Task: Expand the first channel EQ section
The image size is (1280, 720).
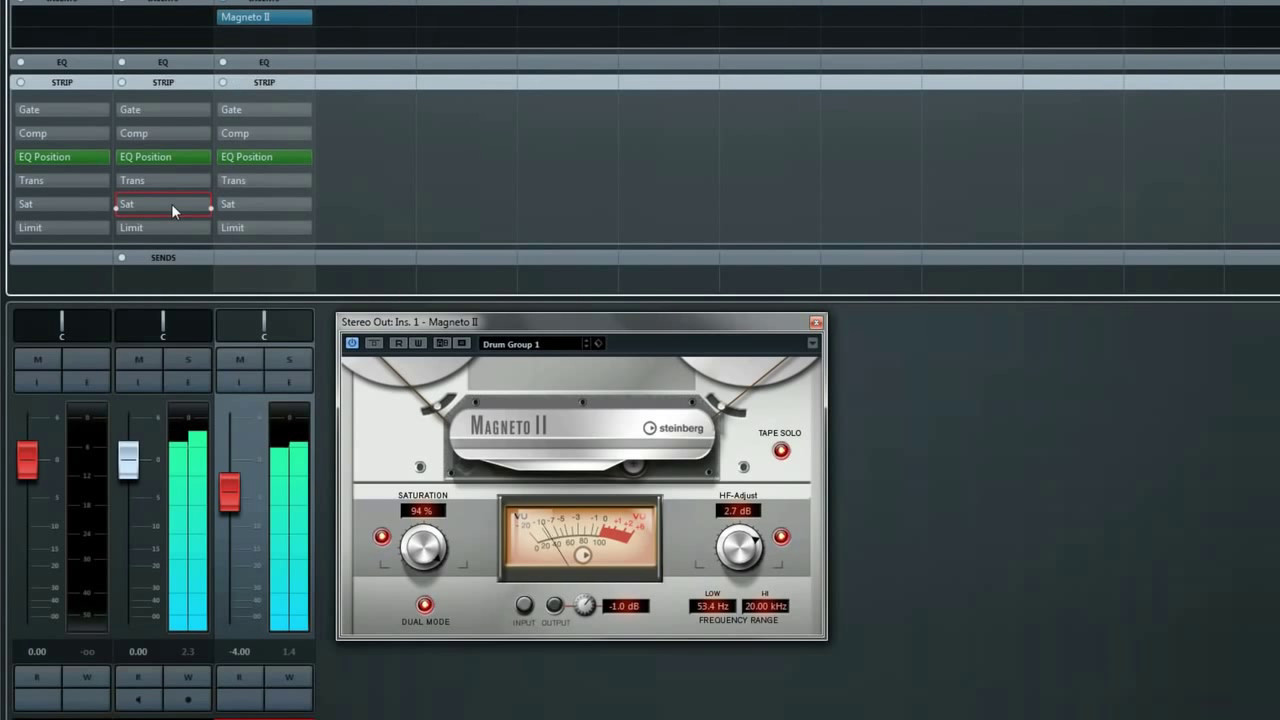Action: tap(62, 62)
